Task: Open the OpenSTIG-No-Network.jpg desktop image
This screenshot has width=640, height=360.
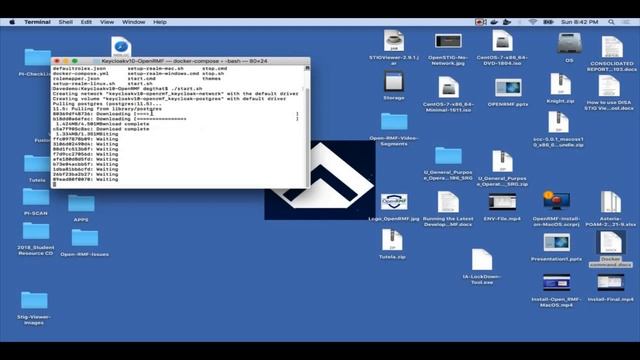Action: (448, 41)
